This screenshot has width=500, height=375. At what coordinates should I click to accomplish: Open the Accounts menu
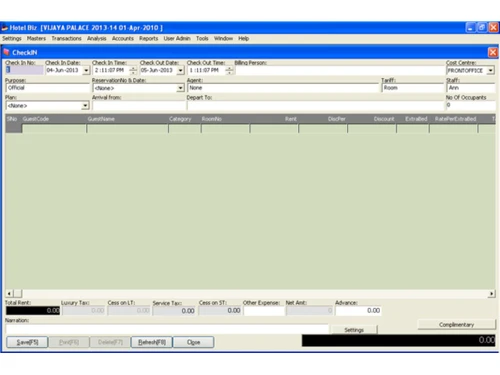coord(123,38)
